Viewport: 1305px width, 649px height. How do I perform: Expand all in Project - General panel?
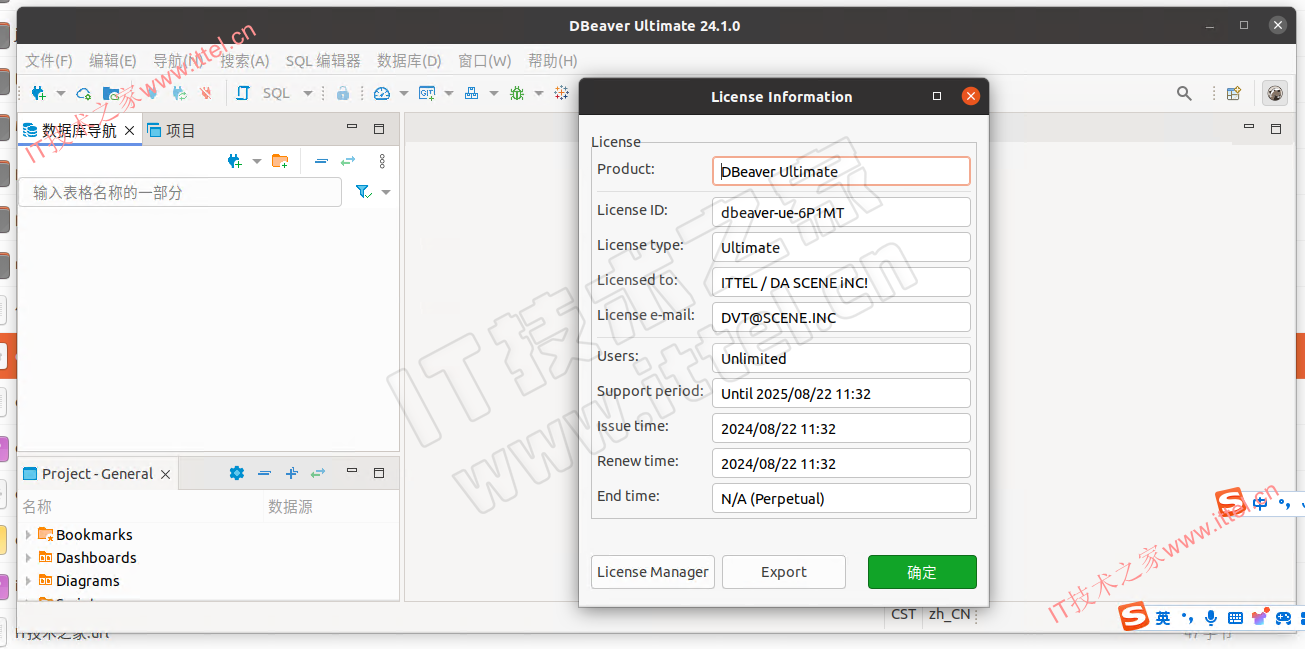pos(292,473)
